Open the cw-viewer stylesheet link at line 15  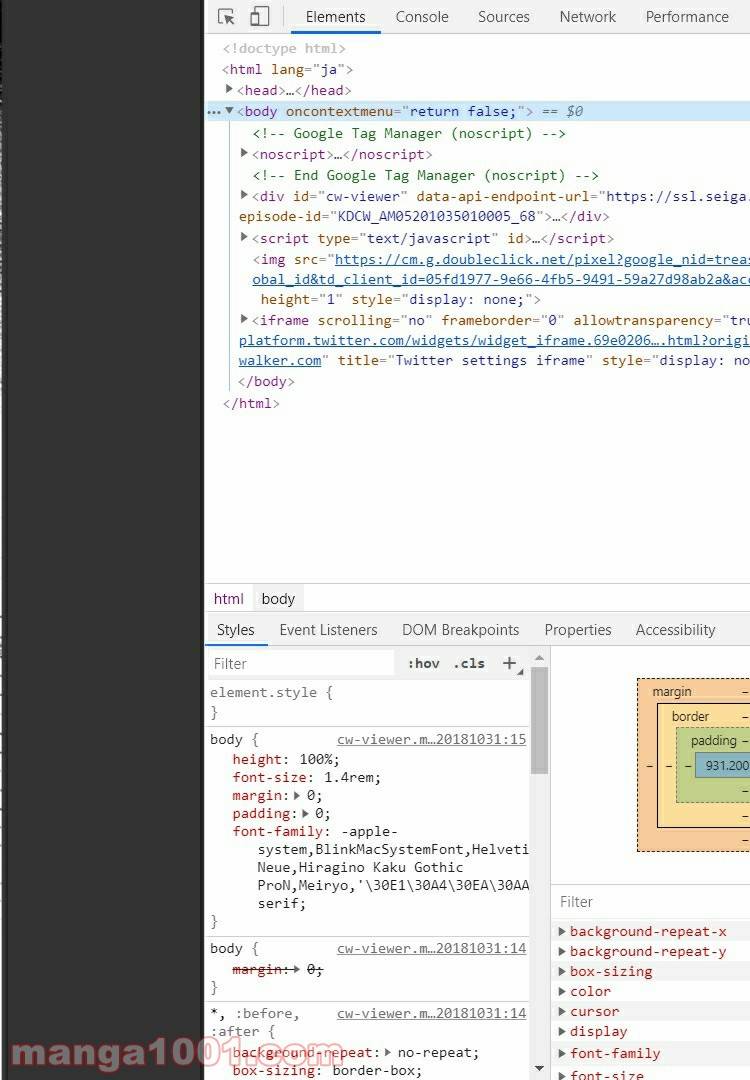click(x=431, y=740)
